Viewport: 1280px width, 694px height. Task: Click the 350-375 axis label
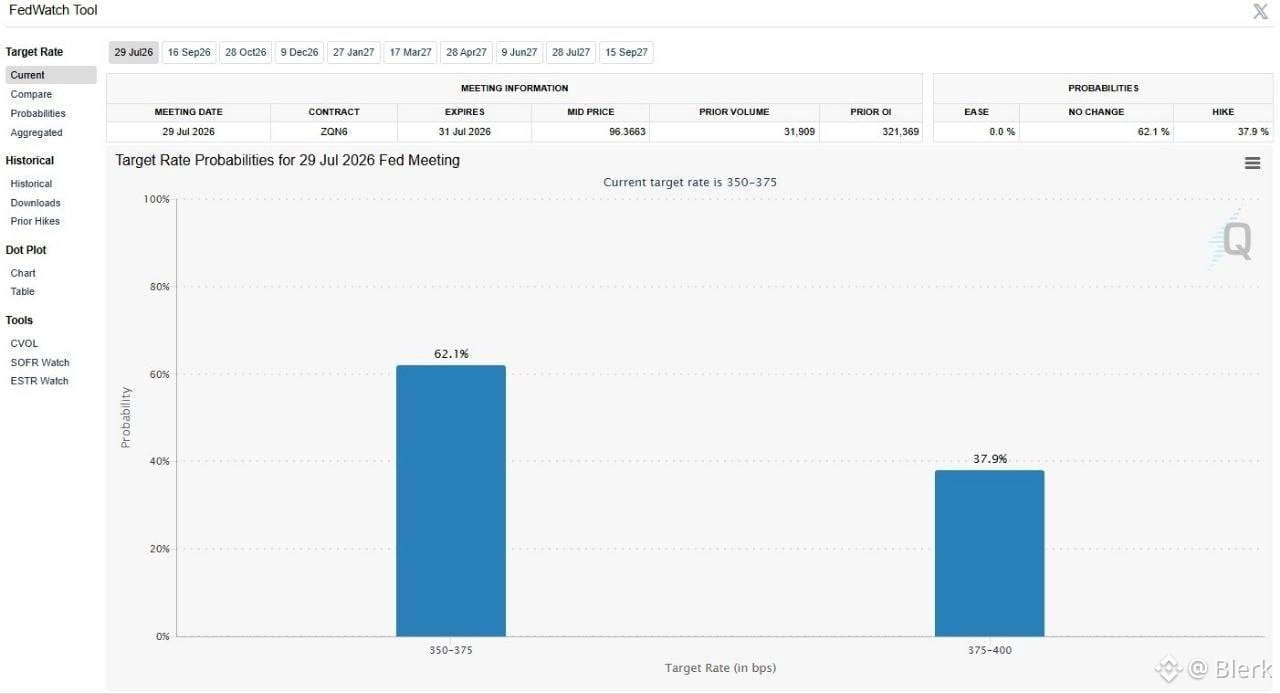click(451, 650)
